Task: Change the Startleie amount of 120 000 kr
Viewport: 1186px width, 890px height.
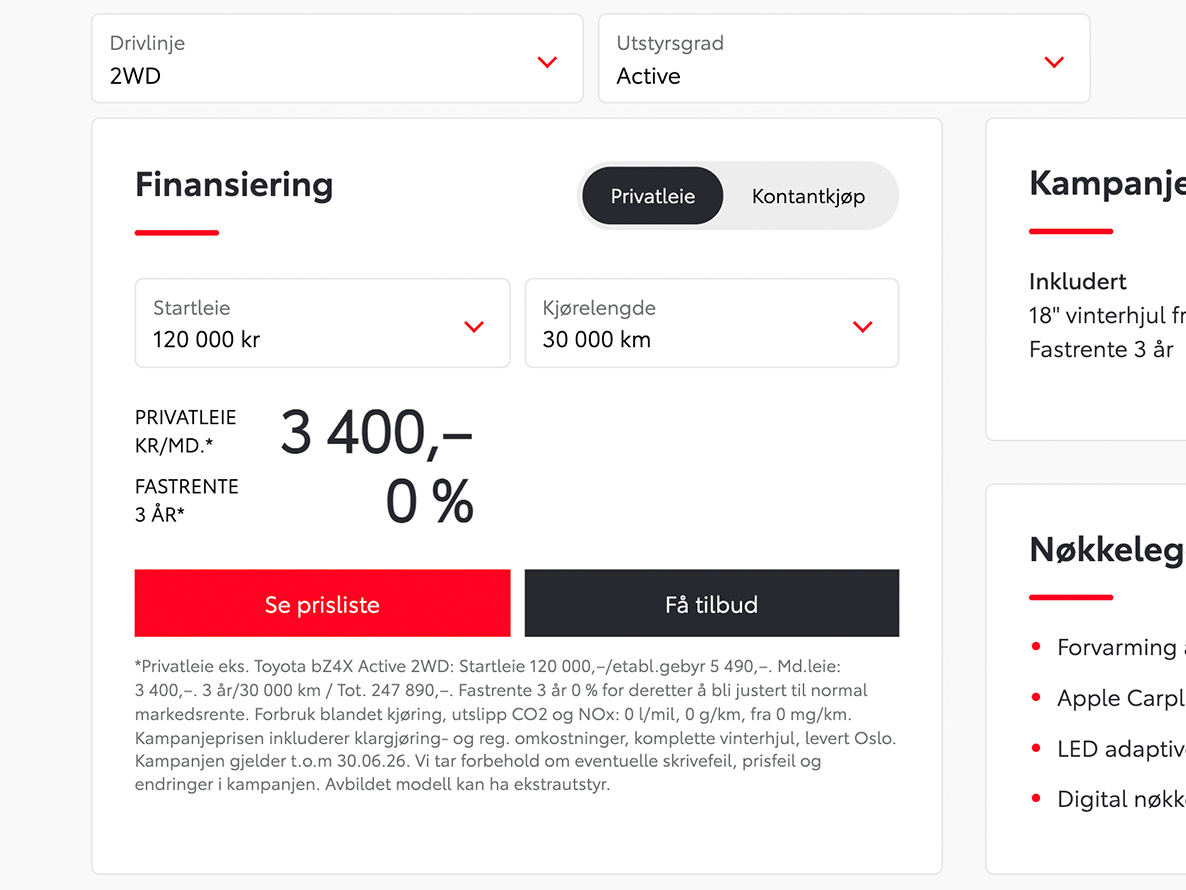Action: click(322, 324)
